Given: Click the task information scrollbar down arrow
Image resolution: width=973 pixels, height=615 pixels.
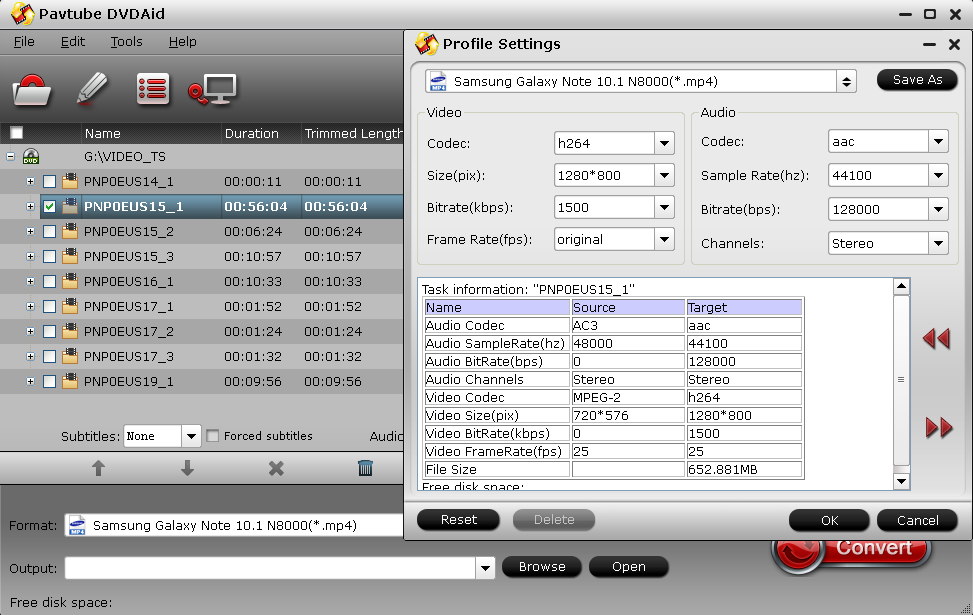Looking at the screenshot, I should pyautogui.click(x=901, y=481).
